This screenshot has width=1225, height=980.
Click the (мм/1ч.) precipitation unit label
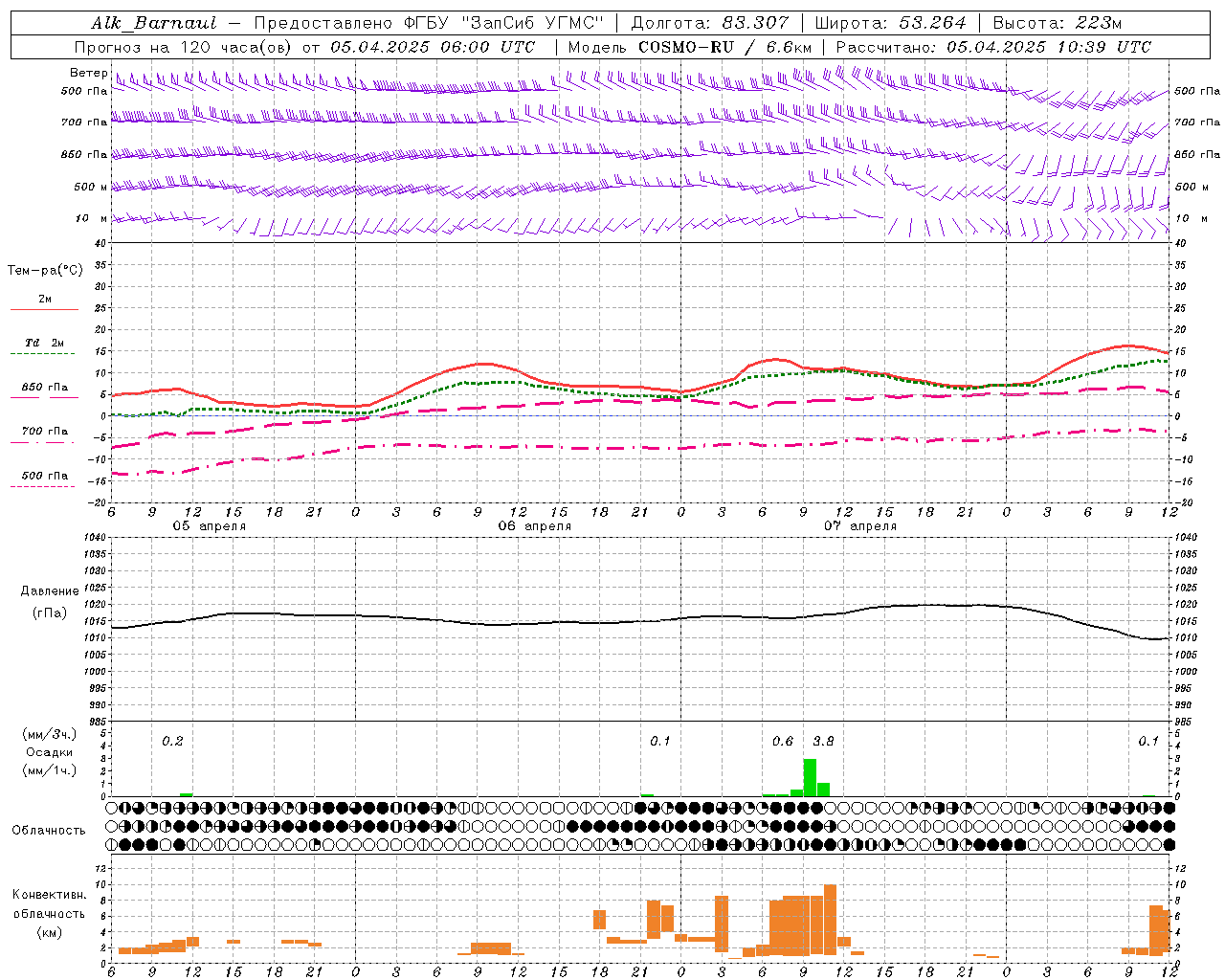(x=49, y=770)
